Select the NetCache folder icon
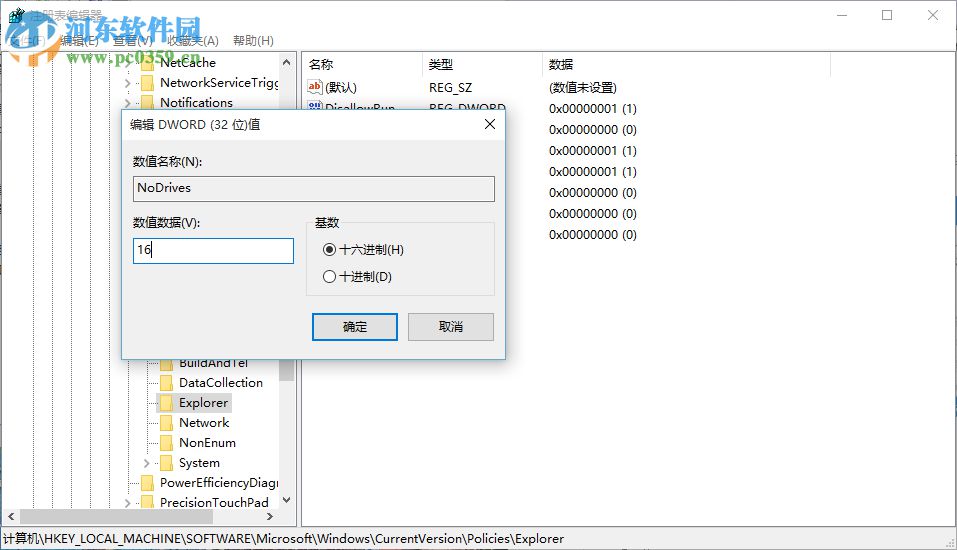Viewport: 957px width, 550px height. click(x=147, y=63)
